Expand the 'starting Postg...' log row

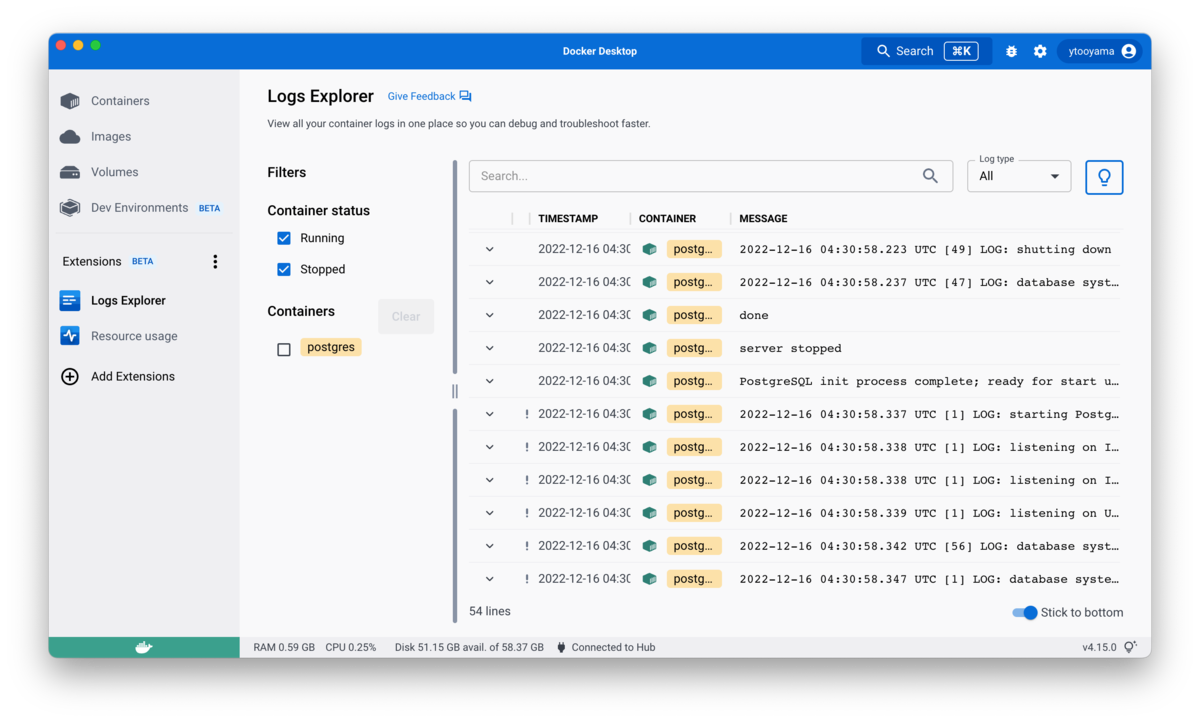tap(490, 415)
